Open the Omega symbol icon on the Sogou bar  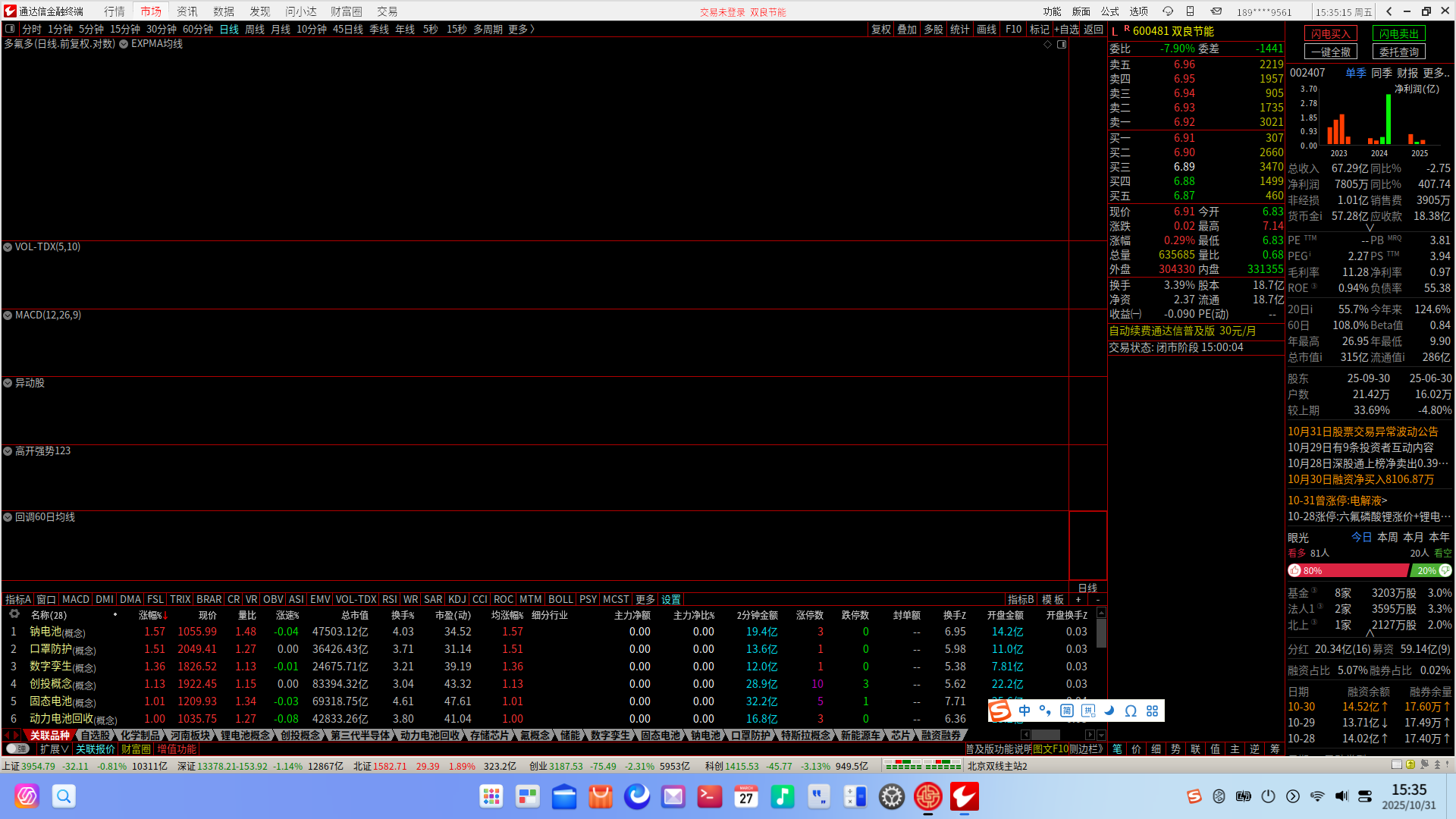point(1131,711)
